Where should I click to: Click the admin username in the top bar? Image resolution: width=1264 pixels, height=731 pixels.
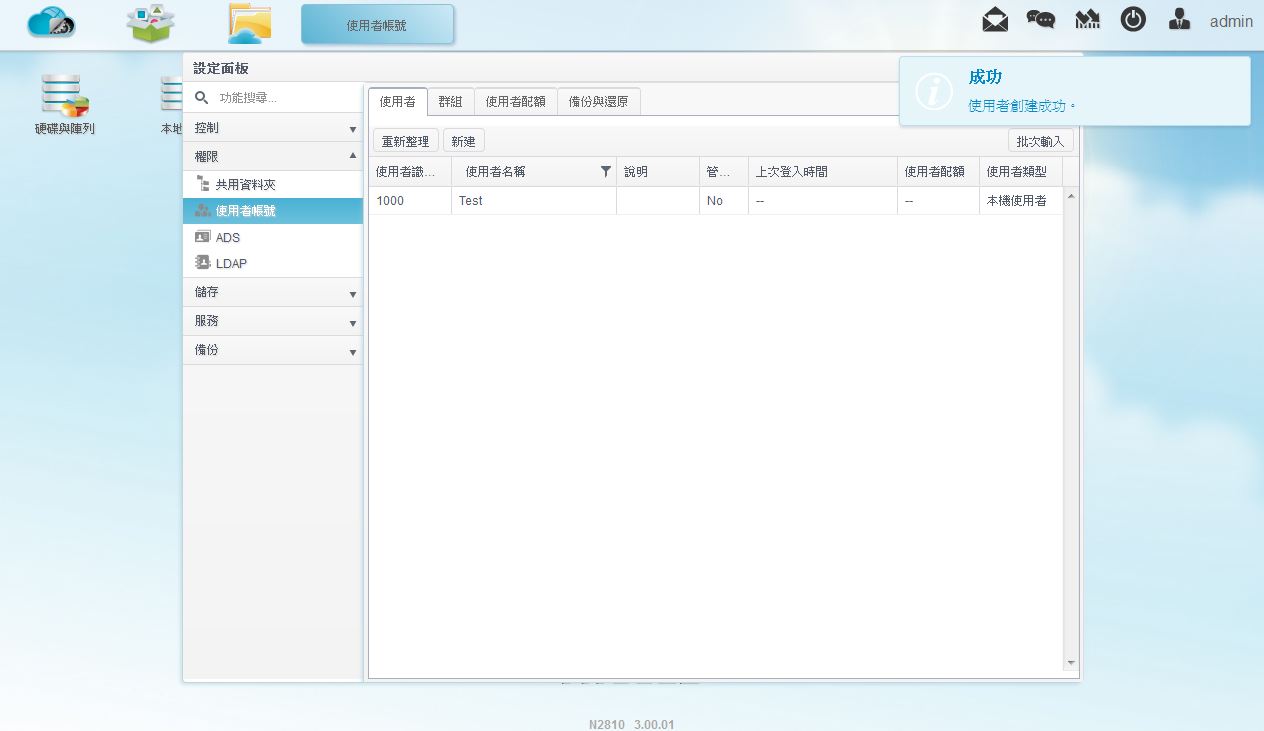pos(1231,21)
